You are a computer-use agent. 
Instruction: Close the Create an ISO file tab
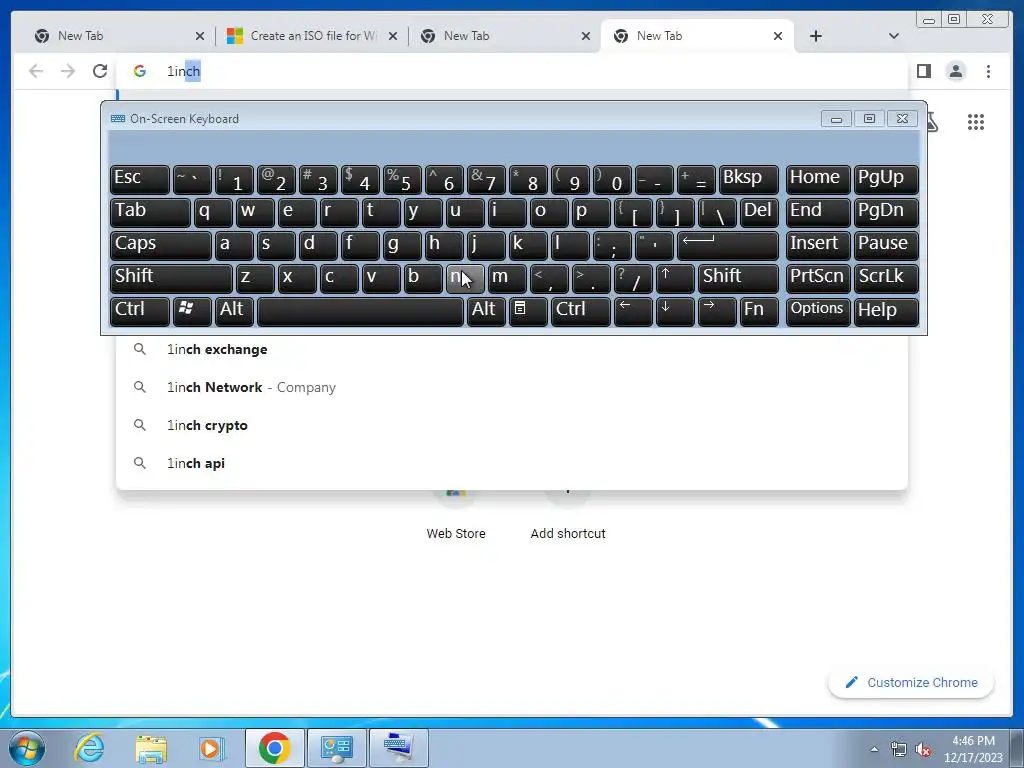point(393,36)
